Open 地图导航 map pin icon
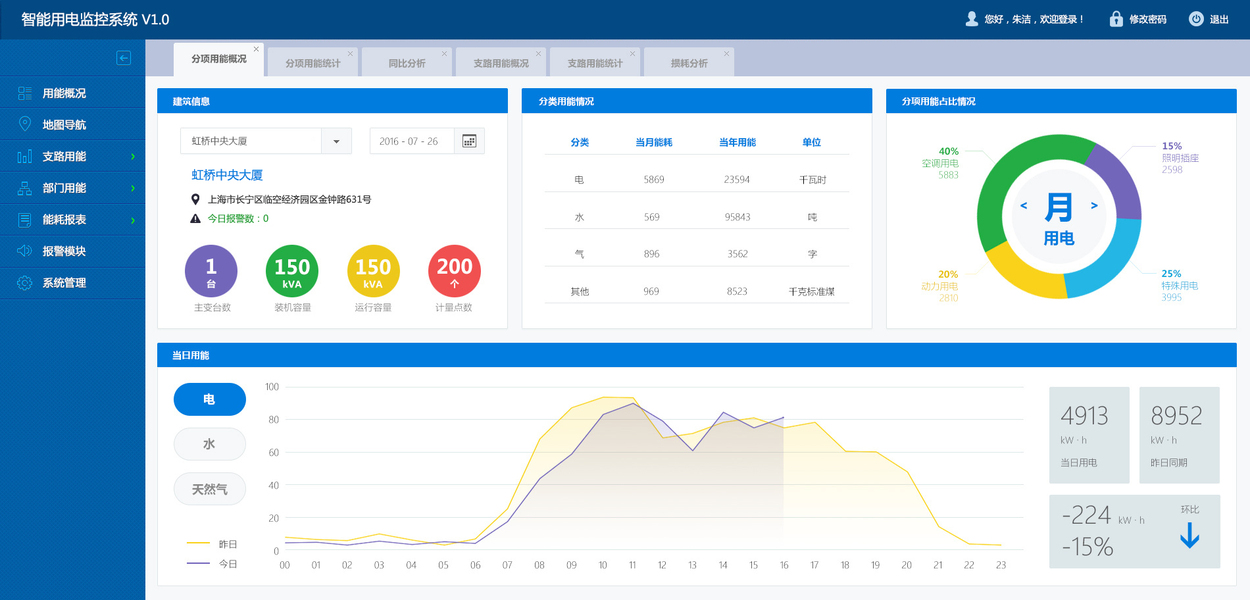 [x=25, y=124]
